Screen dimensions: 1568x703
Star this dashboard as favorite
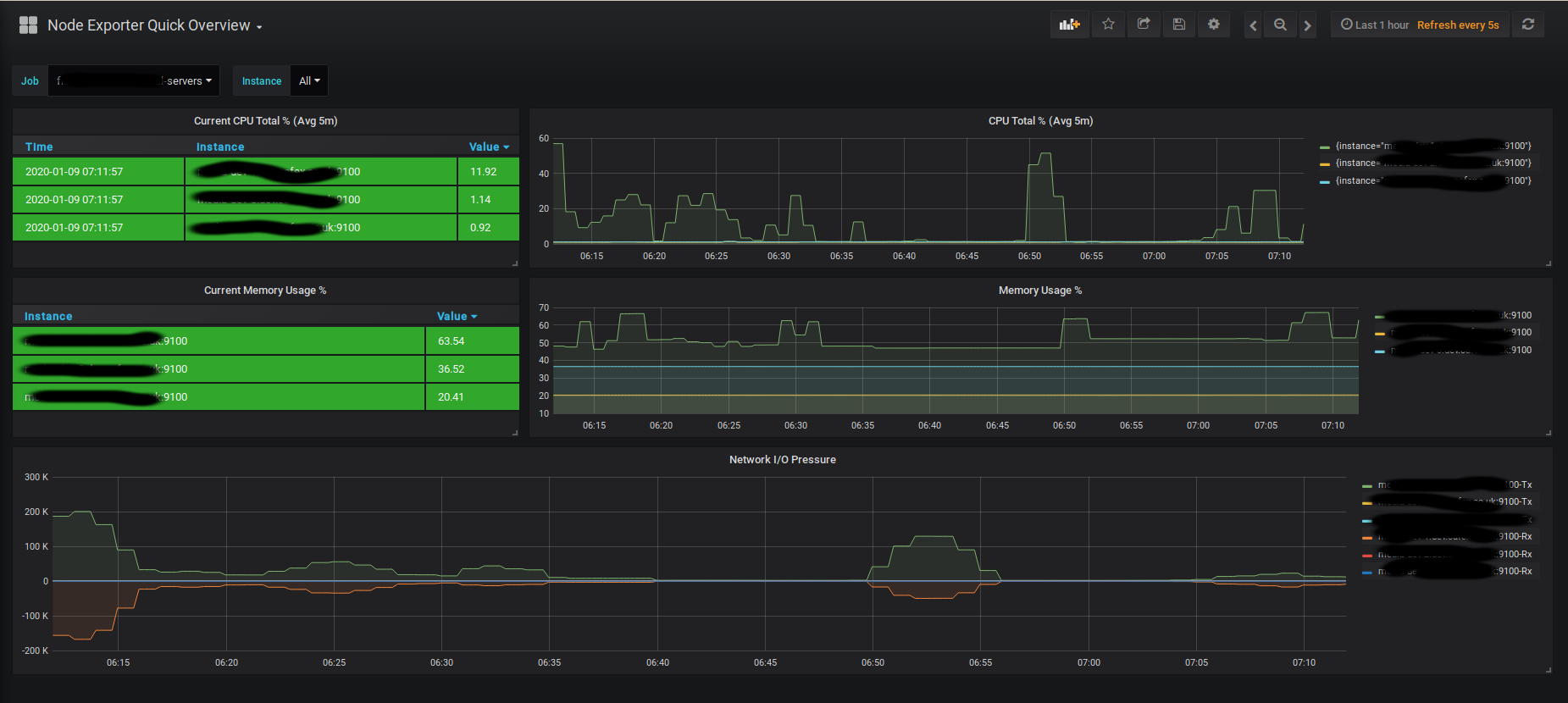click(x=1108, y=25)
